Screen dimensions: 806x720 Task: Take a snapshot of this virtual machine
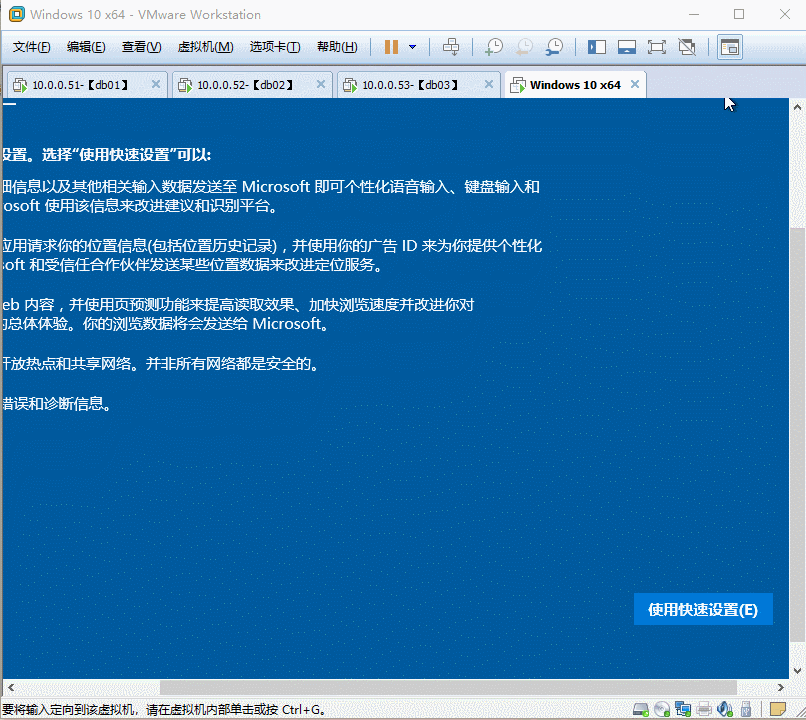coord(494,47)
